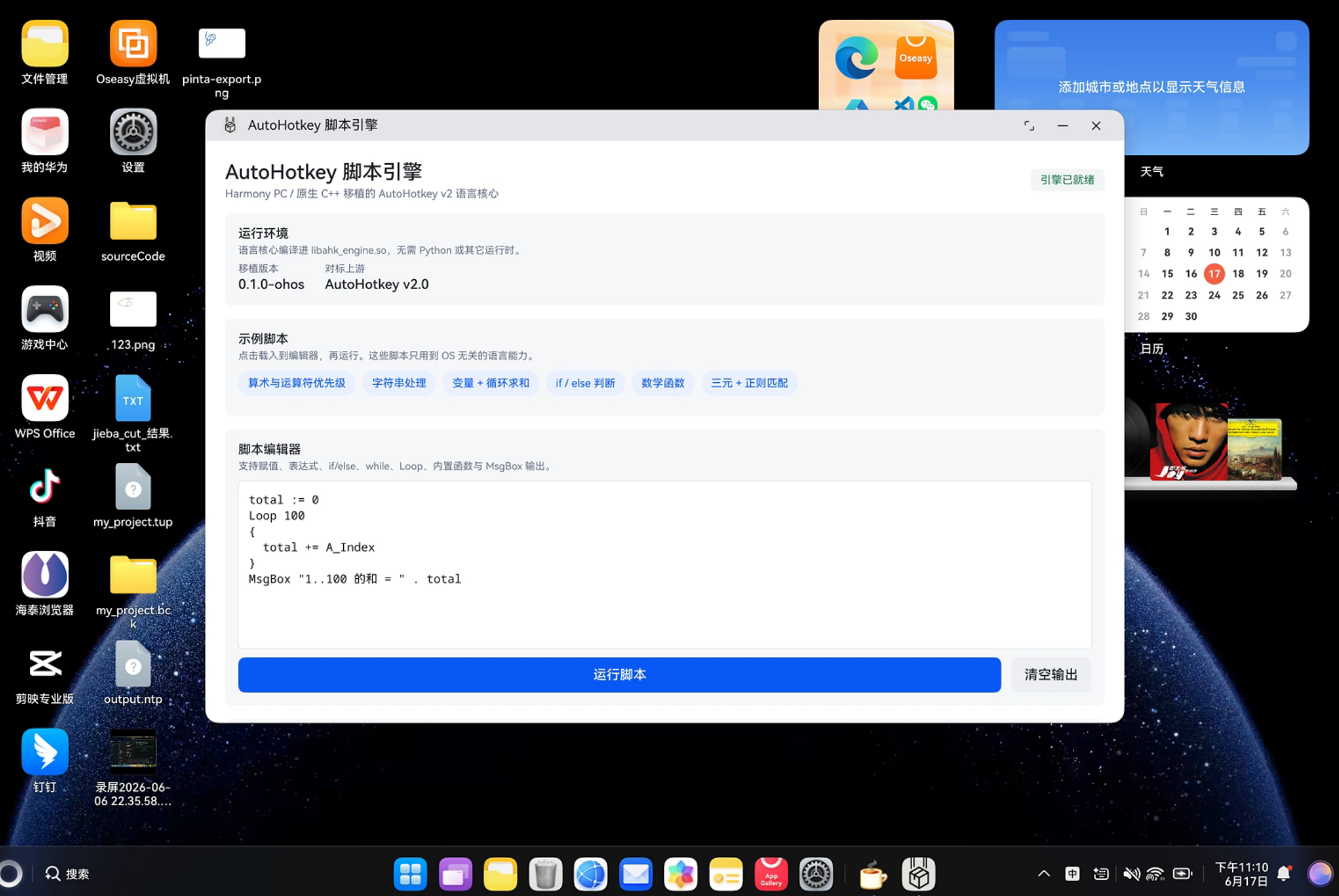Screen dimensions: 1339x896
Task: Open settings gear in dock
Action: [x=815, y=874]
